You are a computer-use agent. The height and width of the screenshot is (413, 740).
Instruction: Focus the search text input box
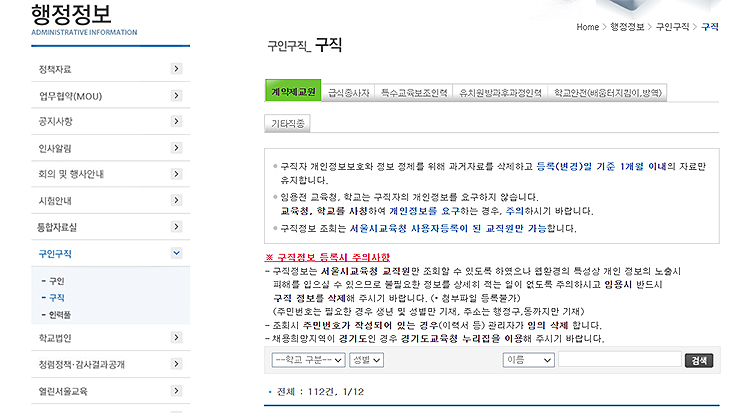tap(620, 360)
